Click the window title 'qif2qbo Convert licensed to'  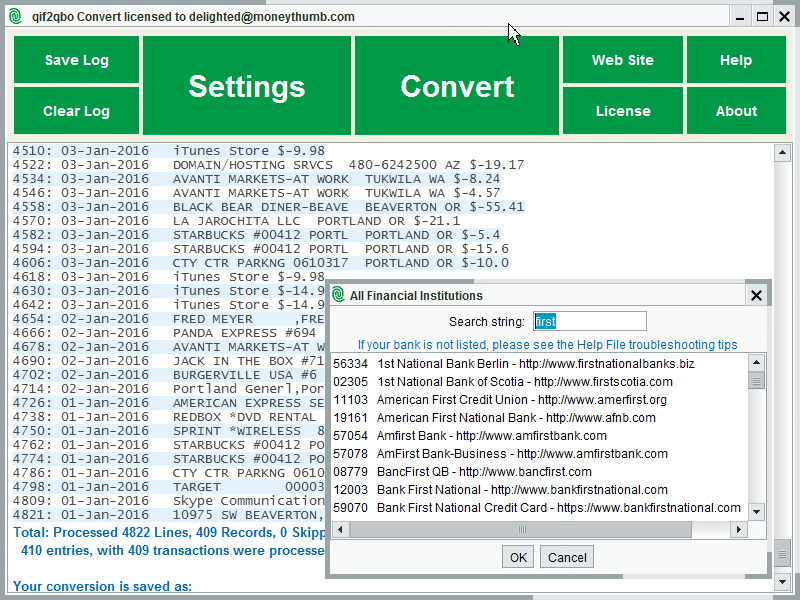(x=193, y=17)
